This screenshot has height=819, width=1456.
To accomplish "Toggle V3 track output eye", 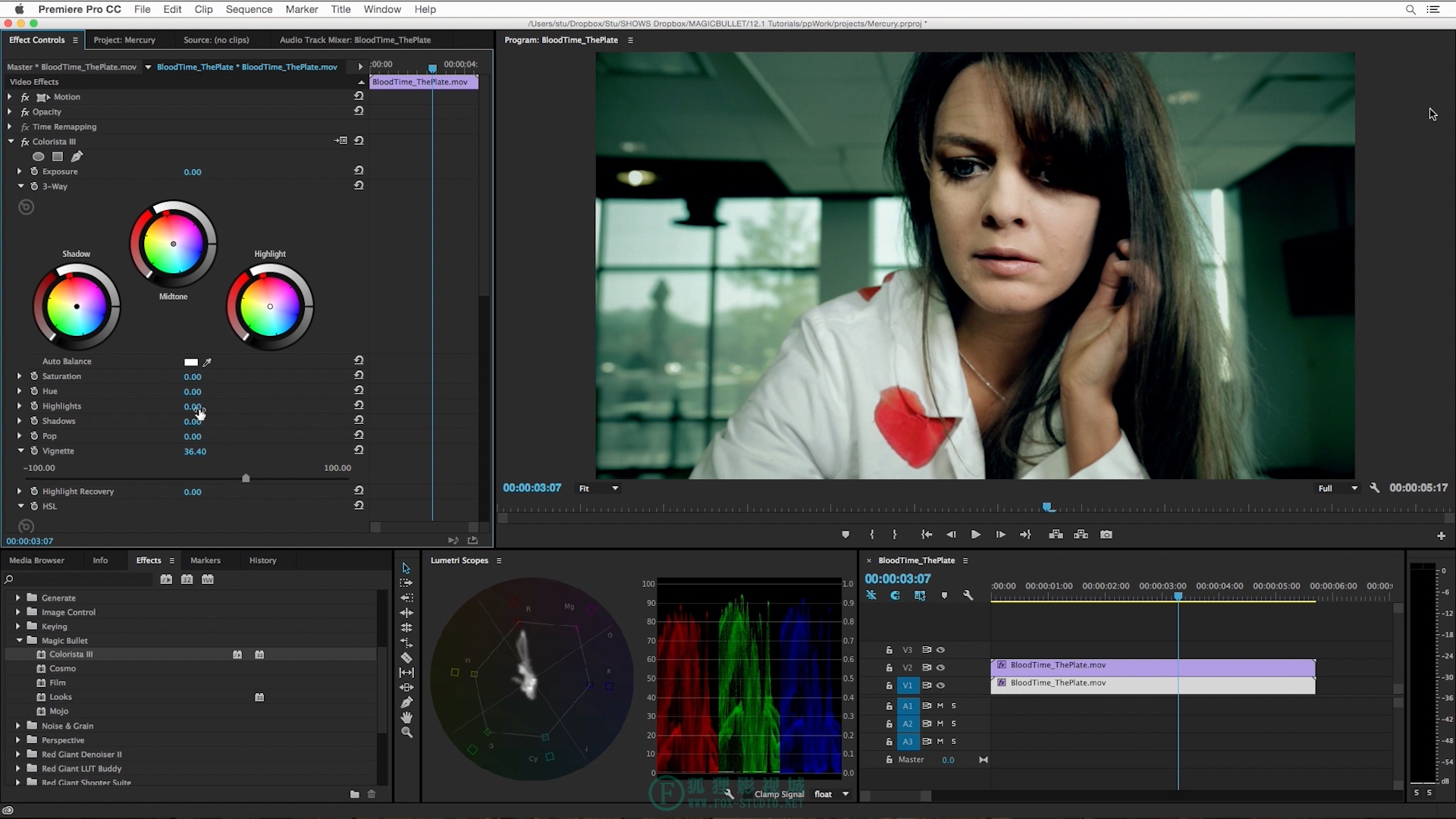I will pos(941,650).
